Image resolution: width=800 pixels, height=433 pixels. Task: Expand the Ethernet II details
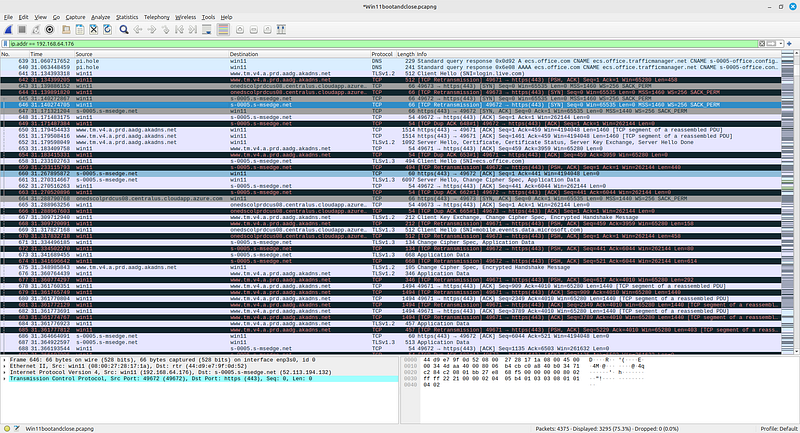click(x=5, y=366)
